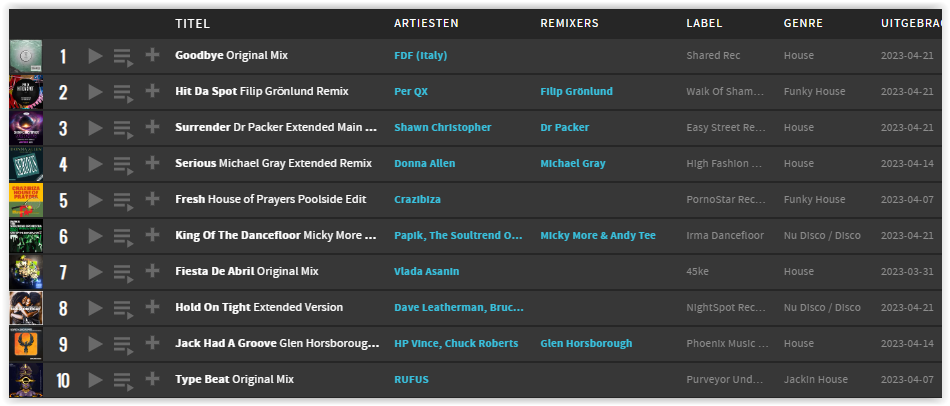Image resolution: width=950 pixels, height=406 pixels.
Task: Open album artwork thumbnail for track 5
Action: (x=26, y=201)
